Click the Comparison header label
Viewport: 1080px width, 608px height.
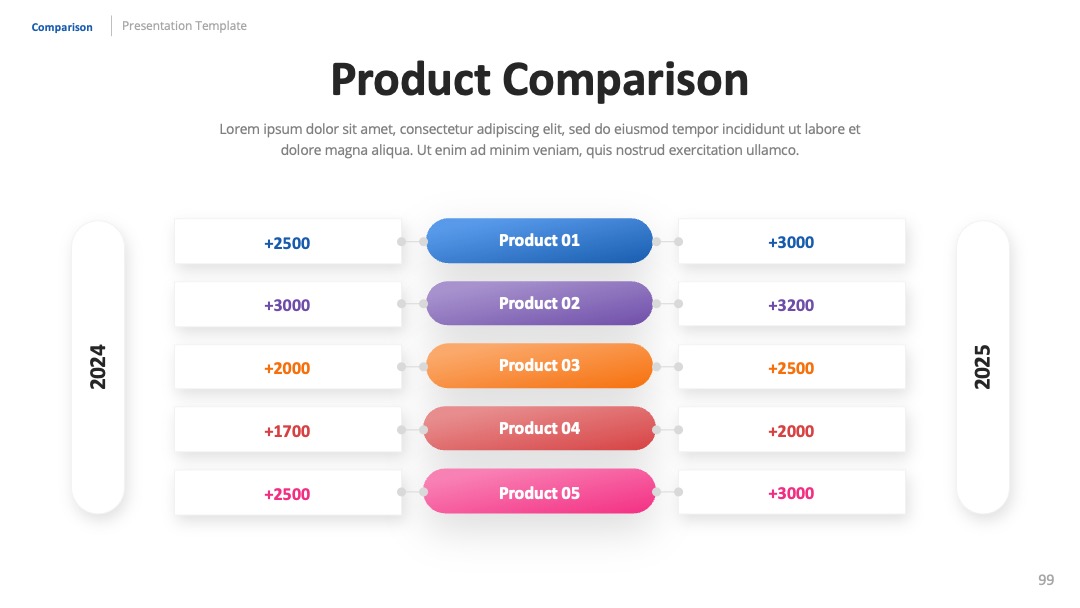point(62,27)
